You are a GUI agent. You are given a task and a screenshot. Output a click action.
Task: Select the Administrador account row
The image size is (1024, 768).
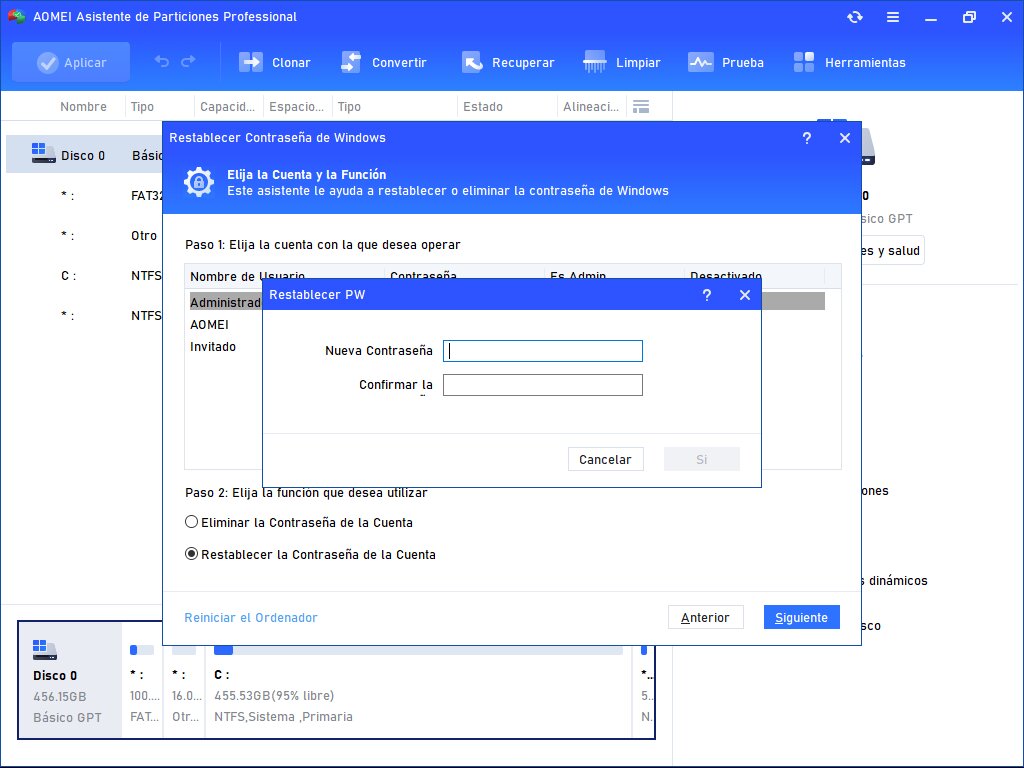point(225,302)
